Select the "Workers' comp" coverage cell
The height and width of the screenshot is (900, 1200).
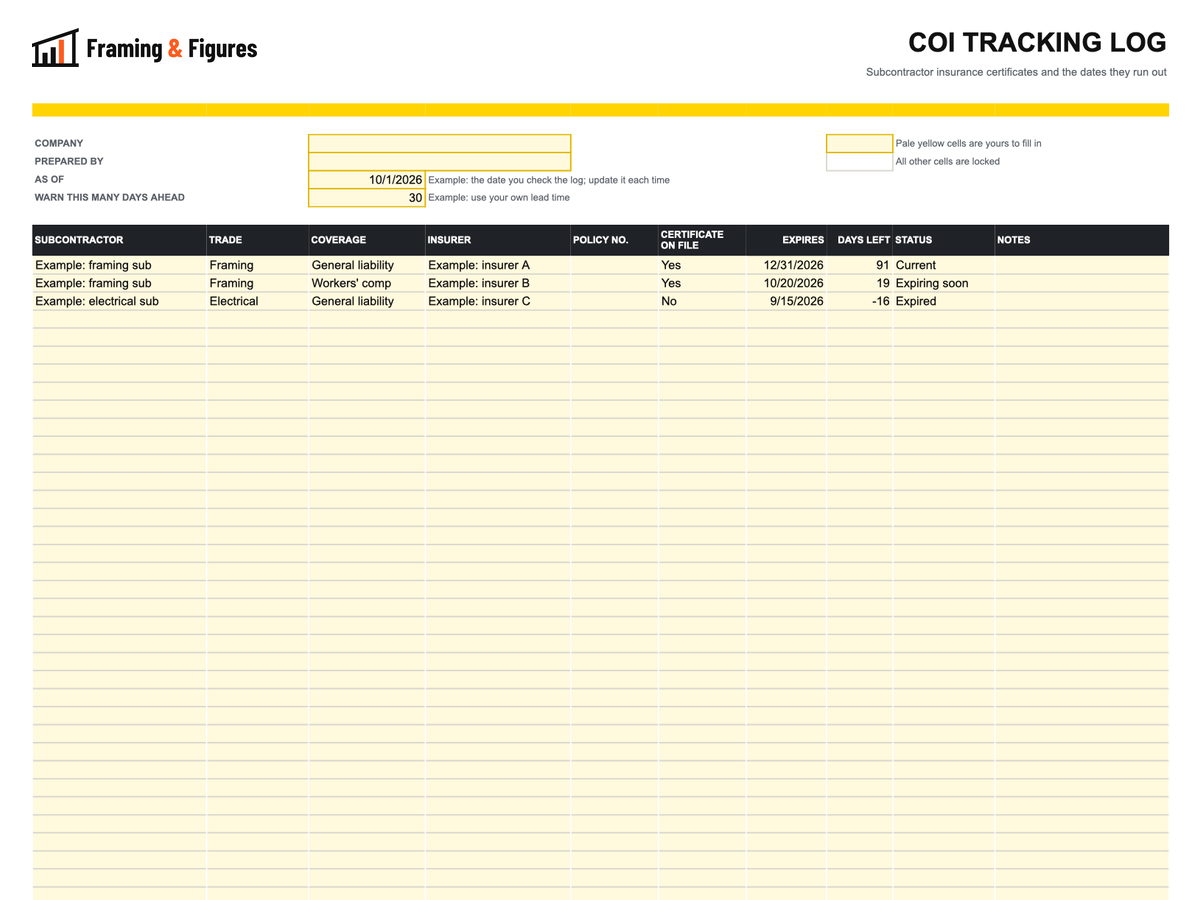click(366, 283)
